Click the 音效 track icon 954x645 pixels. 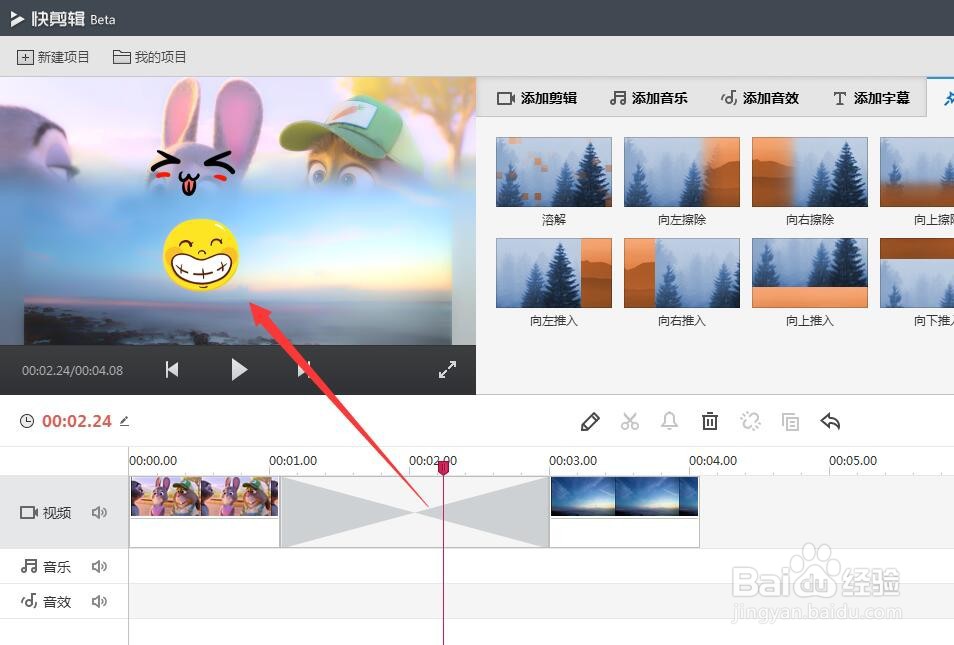pos(29,601)
